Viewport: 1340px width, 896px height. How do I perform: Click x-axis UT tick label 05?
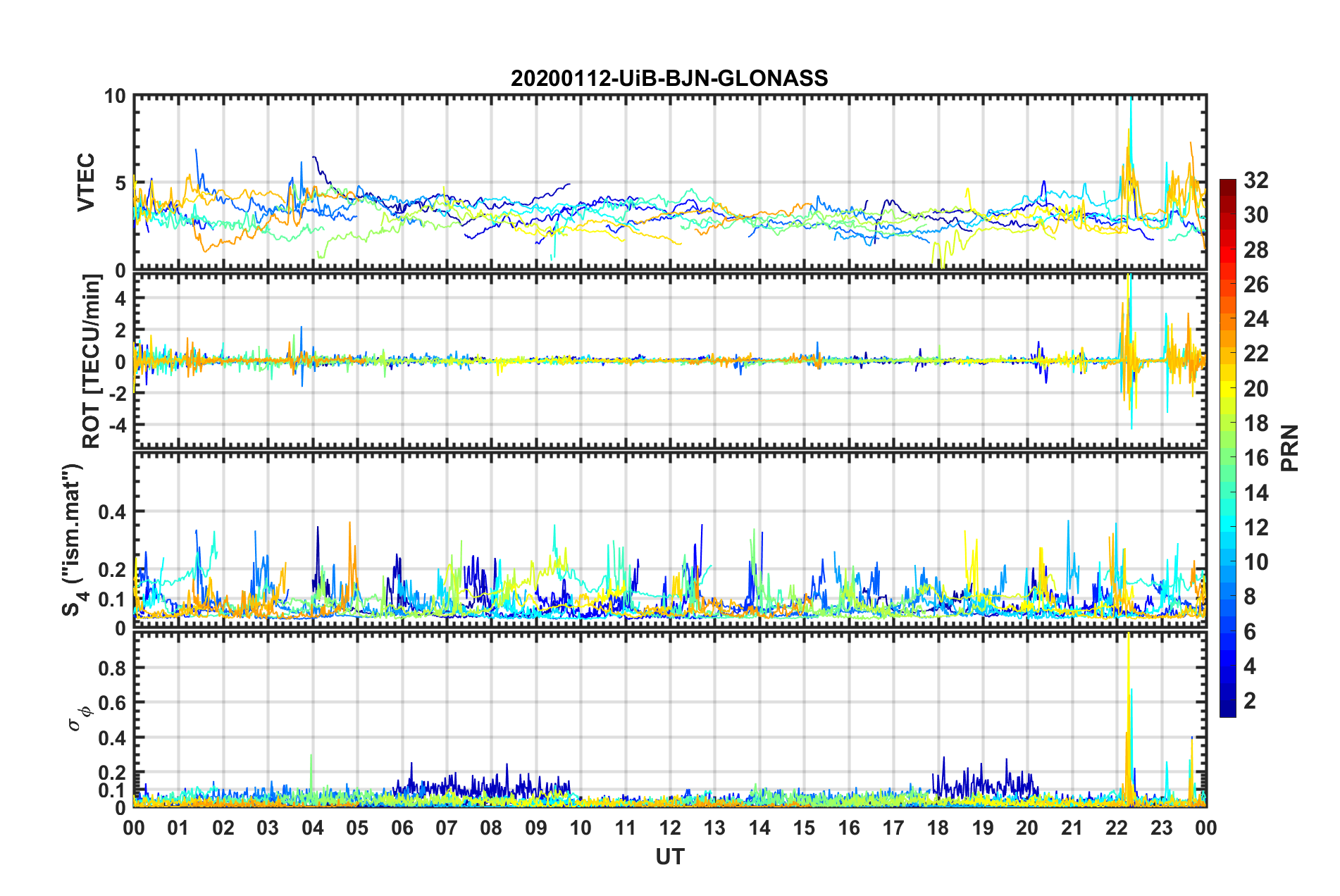[x=357, y=828]
